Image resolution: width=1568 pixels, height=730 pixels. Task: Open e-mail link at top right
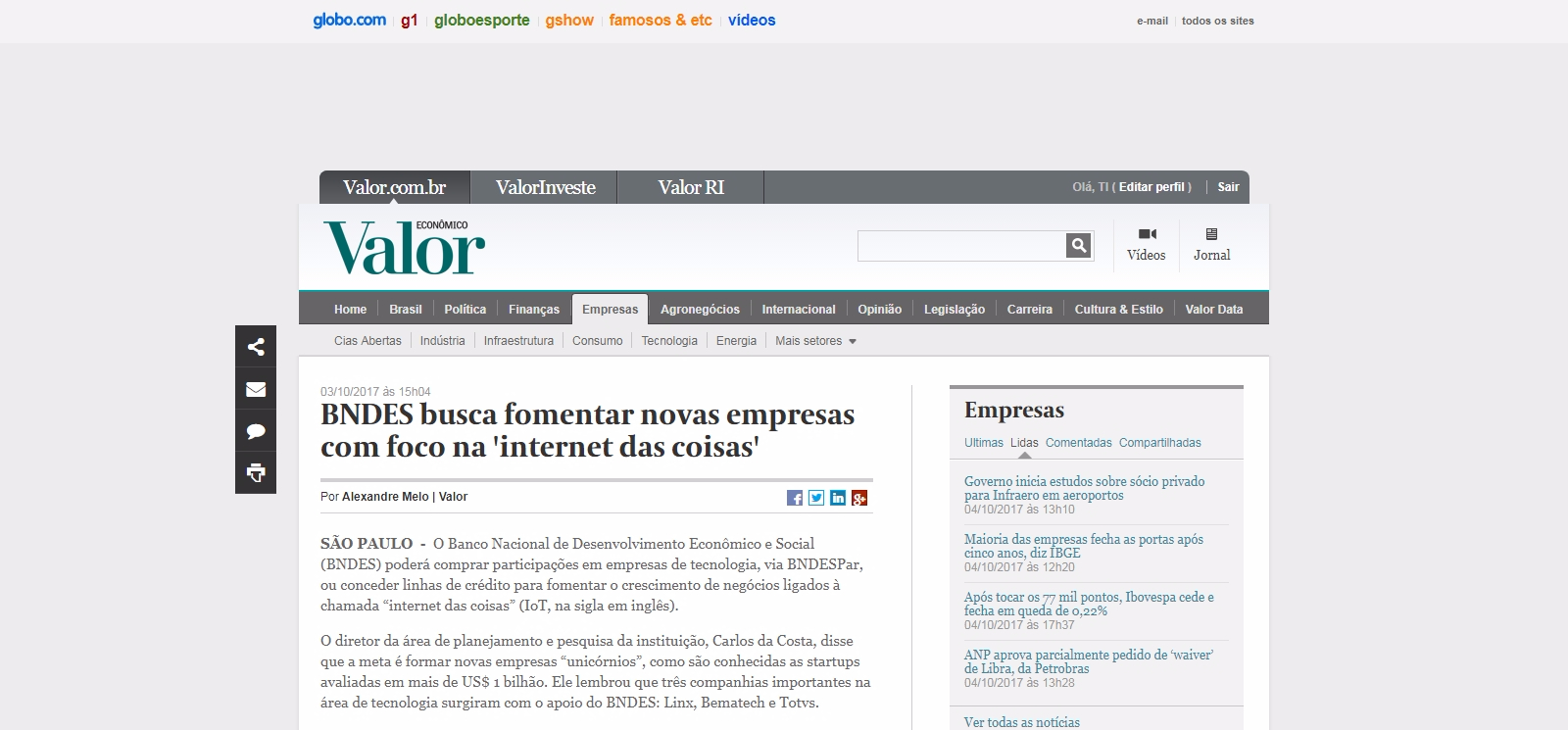click(x=1152, y=21)
